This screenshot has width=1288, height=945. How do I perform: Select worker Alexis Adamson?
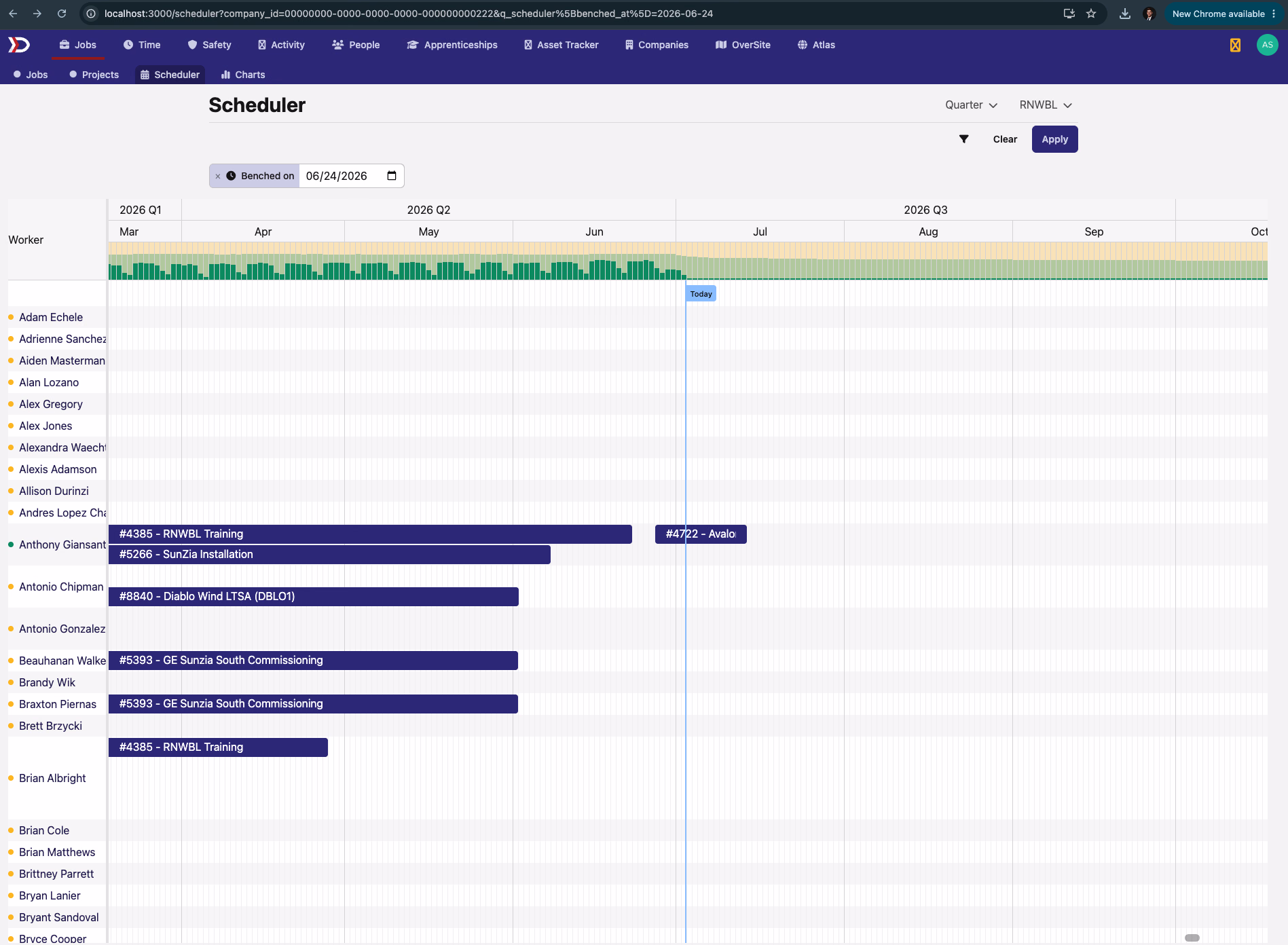click(58, 469)
